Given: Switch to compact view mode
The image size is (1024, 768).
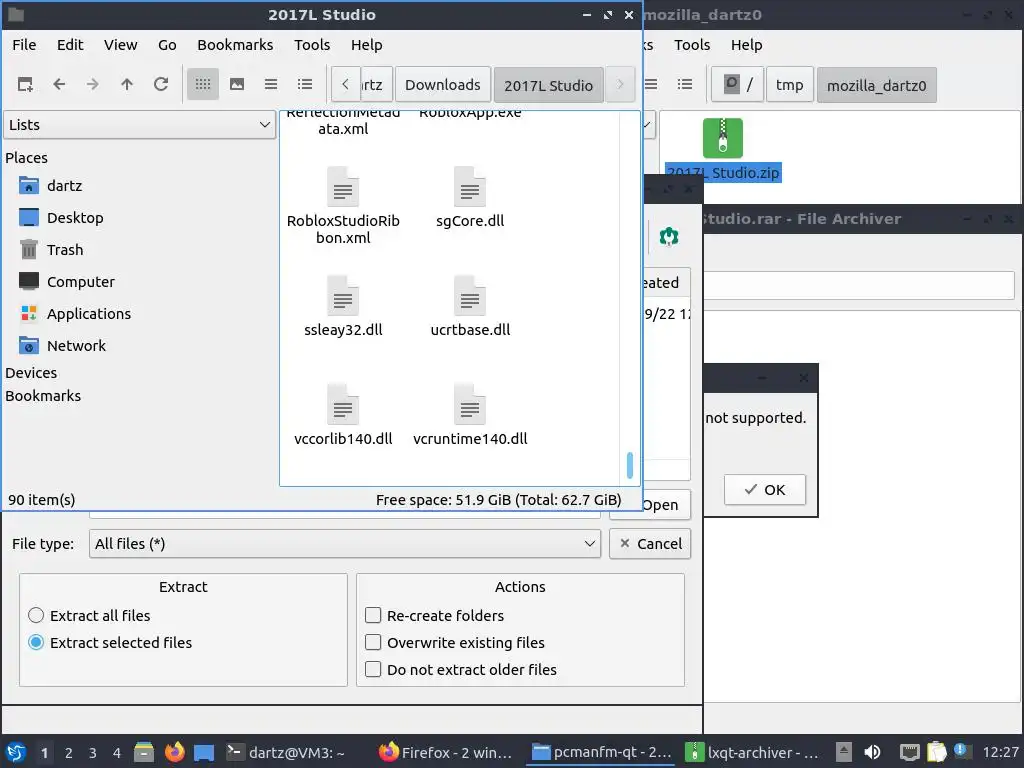Looking at the screenshot, I should pyautogui.click(x=271, y=84).
